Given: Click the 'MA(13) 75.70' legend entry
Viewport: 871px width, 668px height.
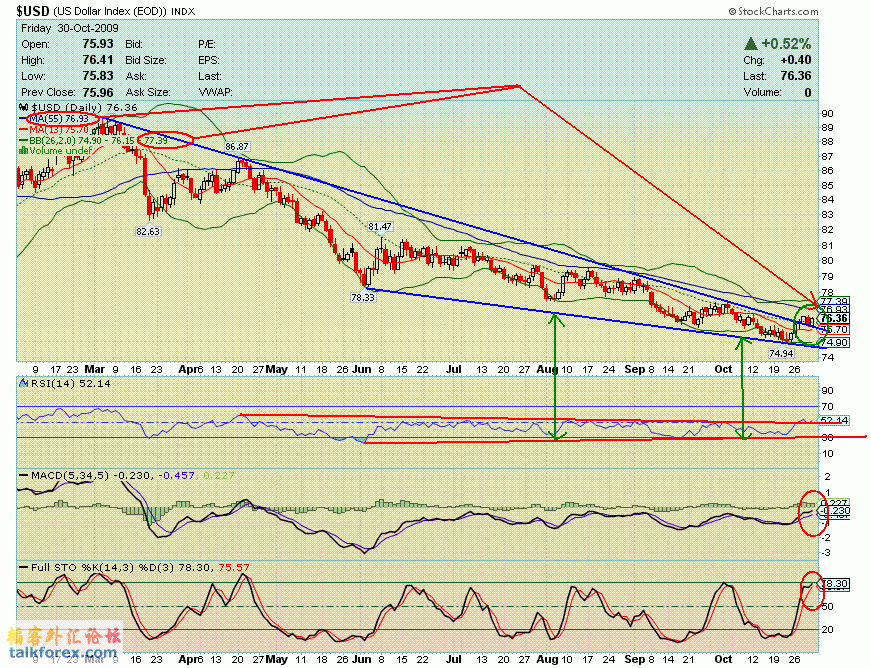Looking at the screenshot, I should (x=59, y=129).
